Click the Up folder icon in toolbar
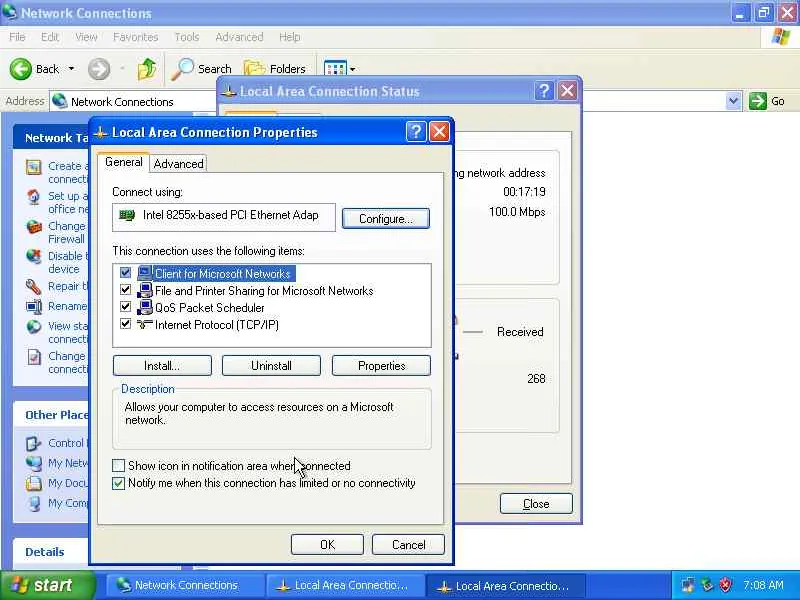Viewport: 800px width, 600px height. (x=147, y=69)
